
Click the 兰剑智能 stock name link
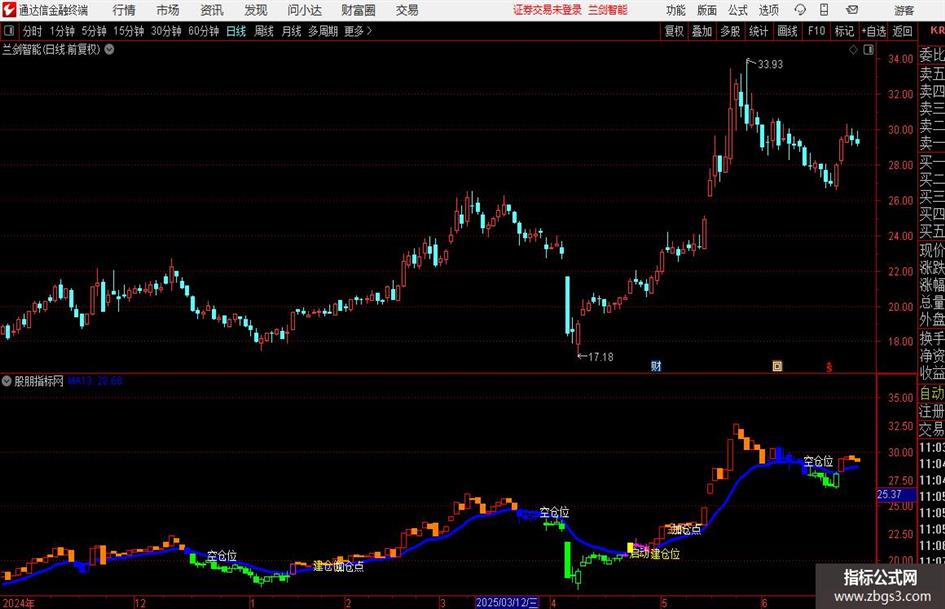coord(608,10)
